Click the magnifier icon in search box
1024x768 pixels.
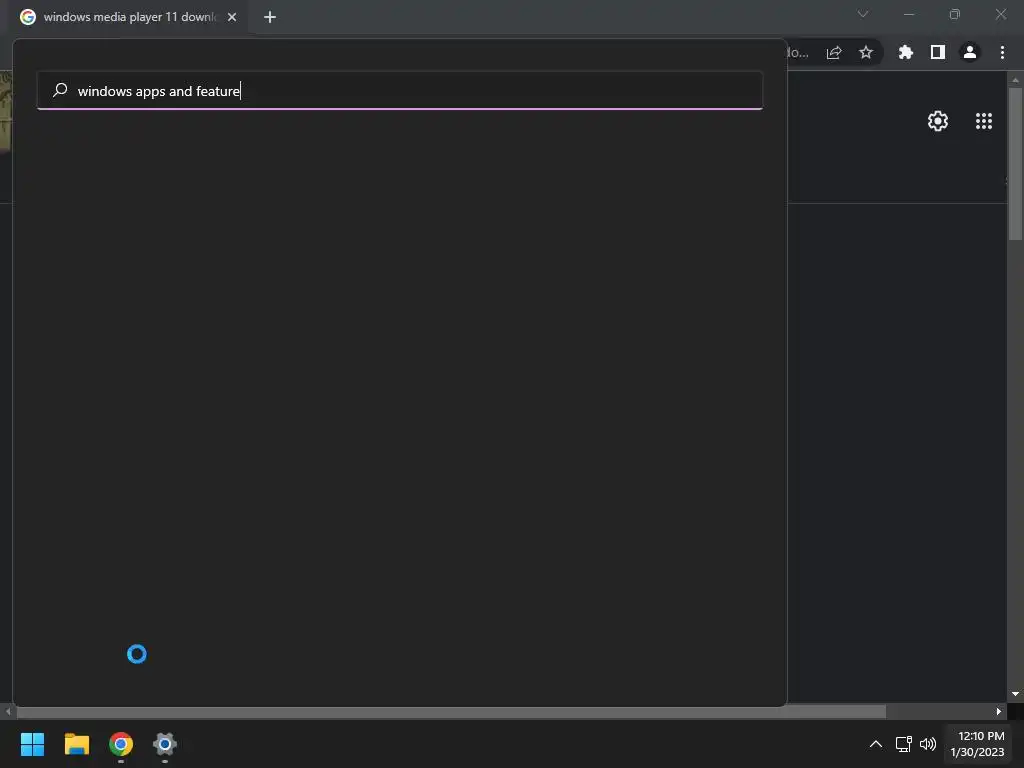60,90
